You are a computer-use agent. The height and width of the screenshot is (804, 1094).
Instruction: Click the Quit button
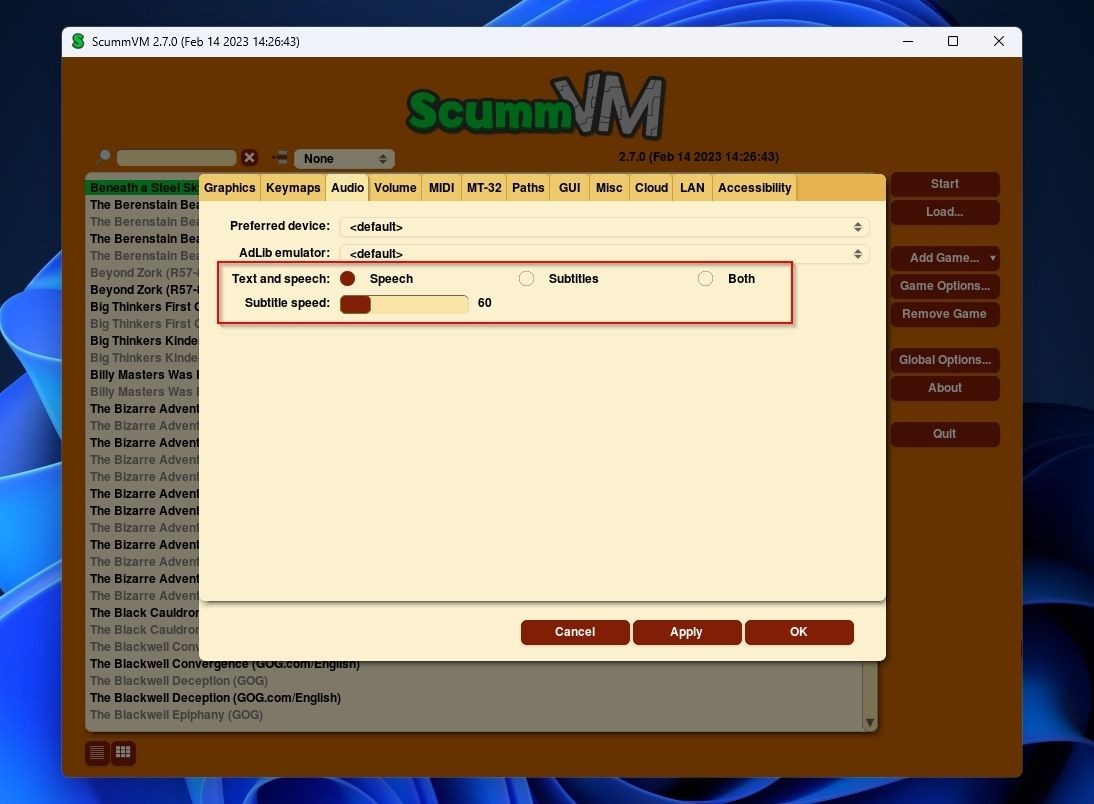click(945, 433)
